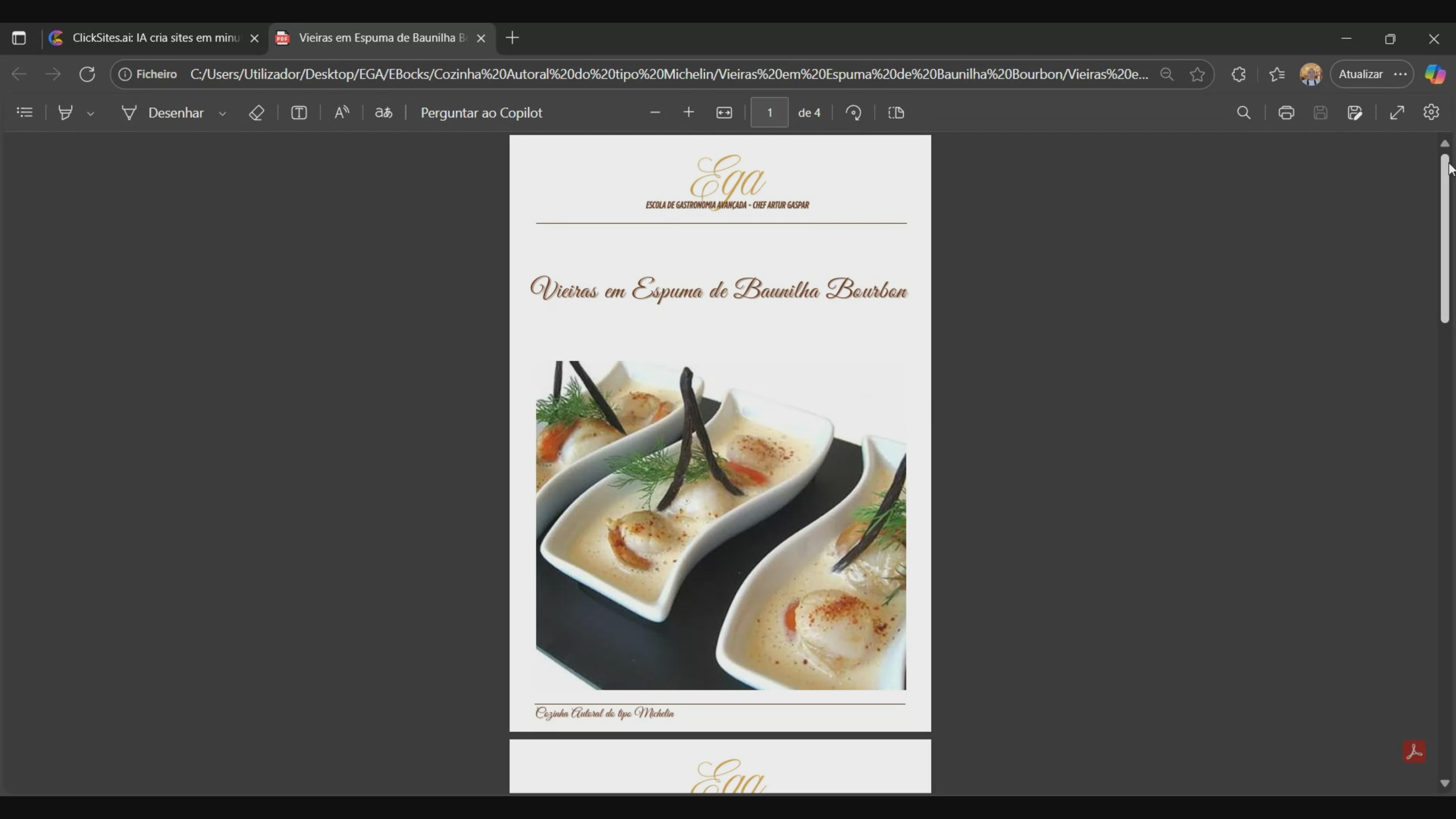Click Perguntar ao Copilot

481,113
